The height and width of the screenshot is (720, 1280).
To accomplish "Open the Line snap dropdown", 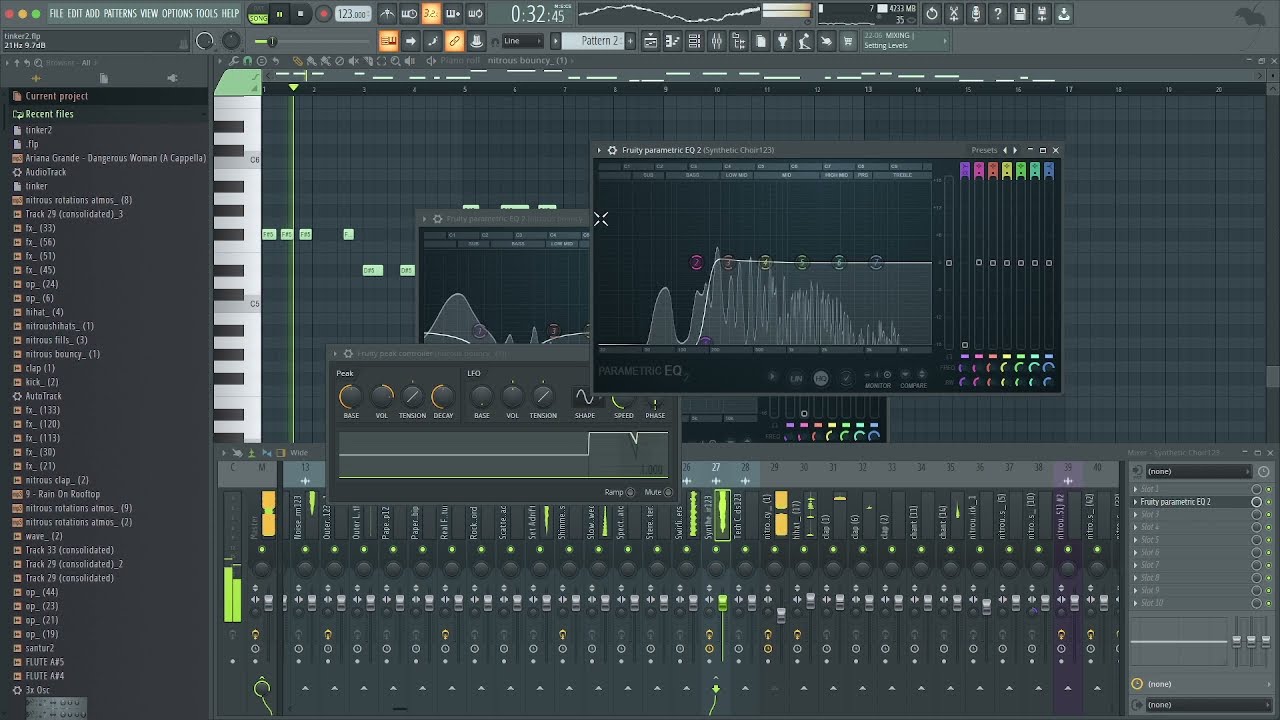I will (522, 41).
